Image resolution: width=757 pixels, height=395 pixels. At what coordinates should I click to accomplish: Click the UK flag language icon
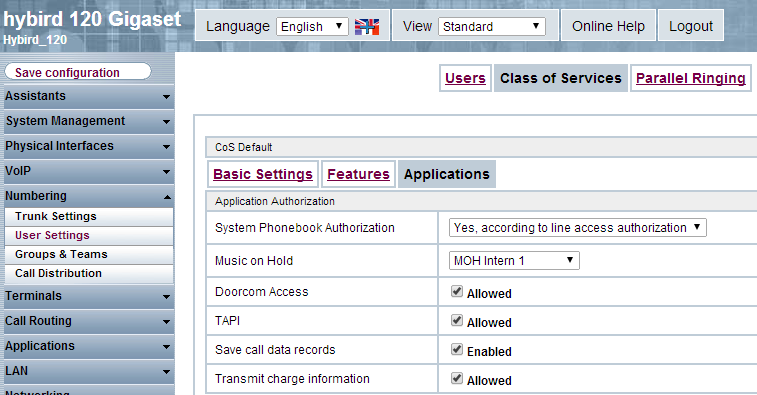click(x=367, y=27)
